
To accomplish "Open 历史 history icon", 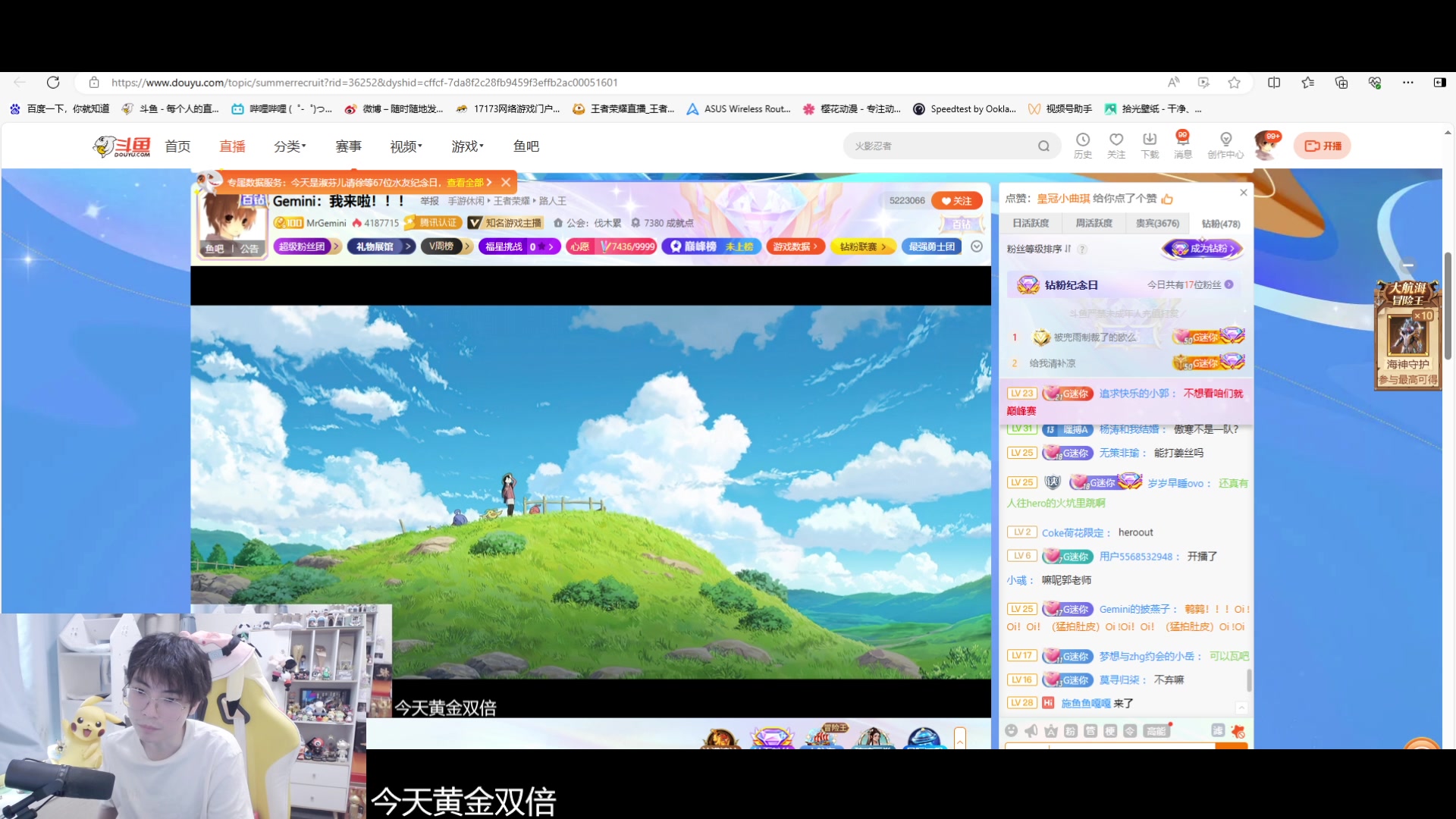I will click(x=1083, y=145).
